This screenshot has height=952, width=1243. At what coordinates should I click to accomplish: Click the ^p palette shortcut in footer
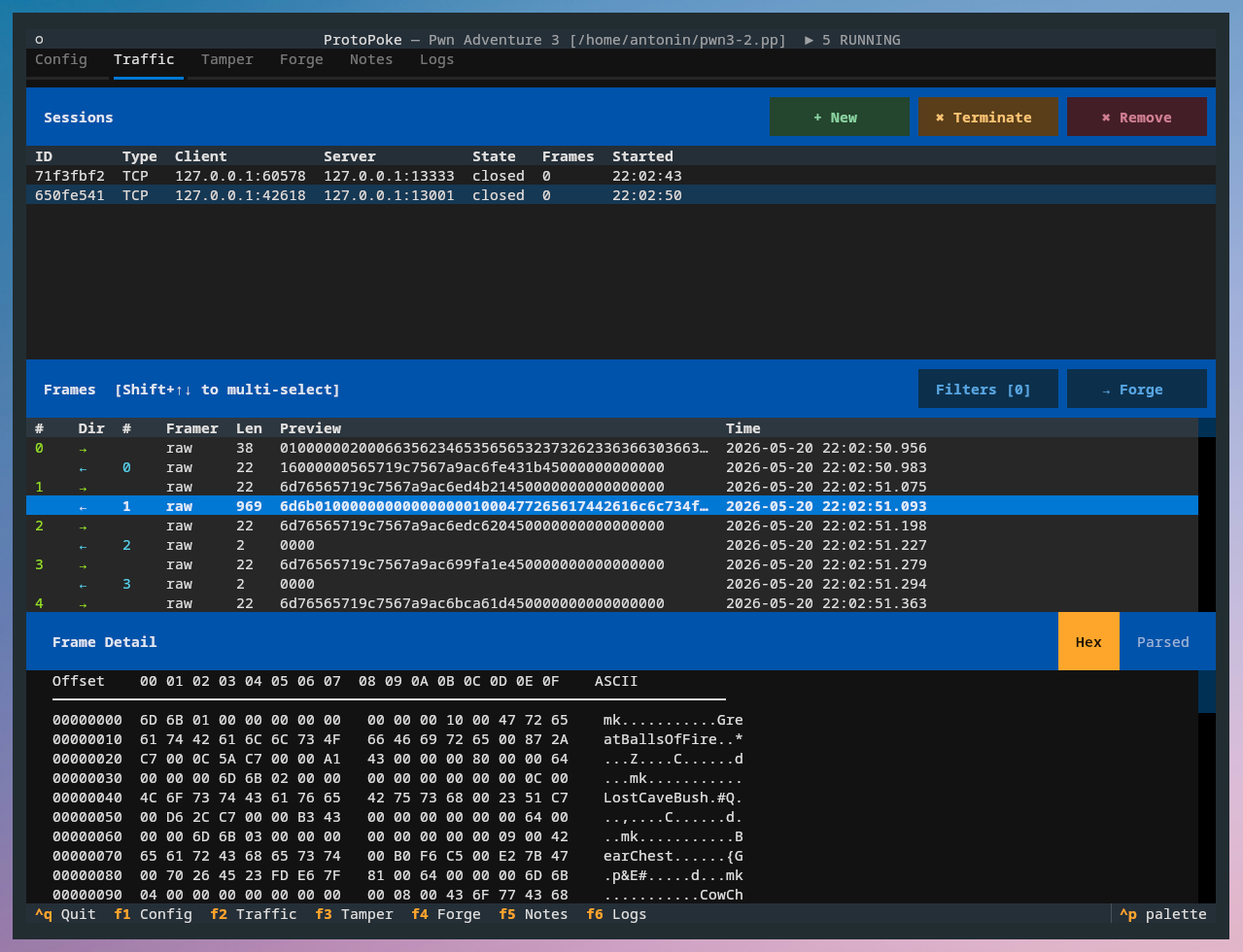1163,914
